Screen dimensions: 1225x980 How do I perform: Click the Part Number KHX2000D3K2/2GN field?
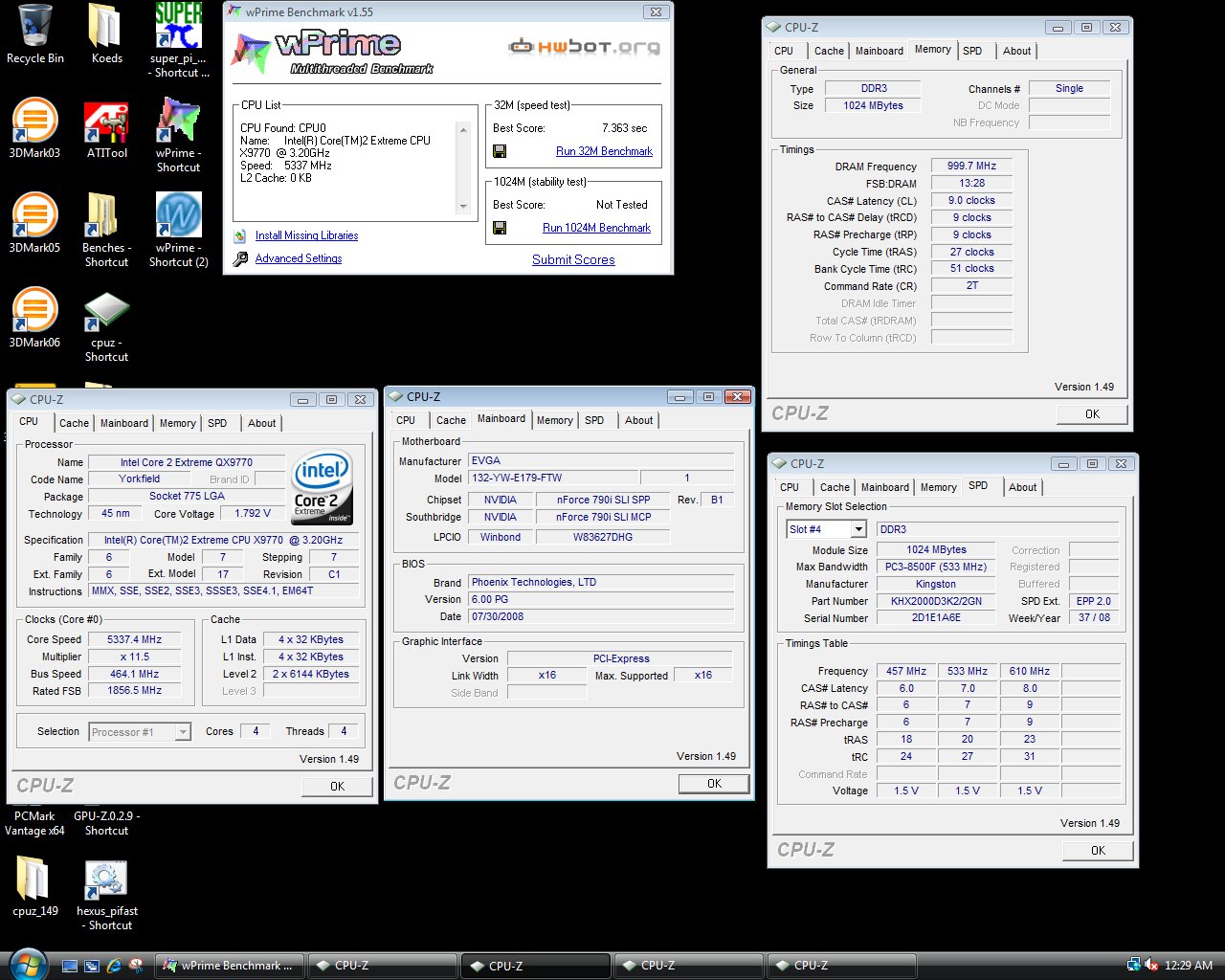(x=935, y=601)
